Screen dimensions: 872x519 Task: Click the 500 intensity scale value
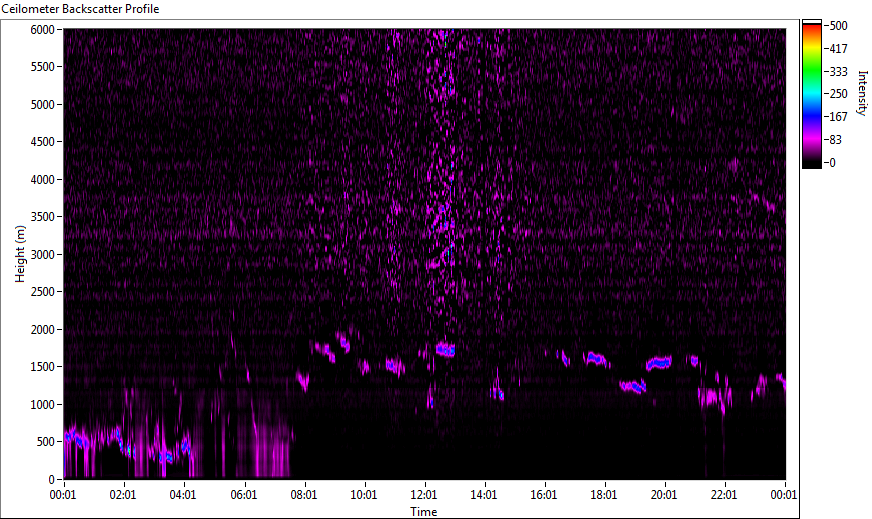pos(839,26)
